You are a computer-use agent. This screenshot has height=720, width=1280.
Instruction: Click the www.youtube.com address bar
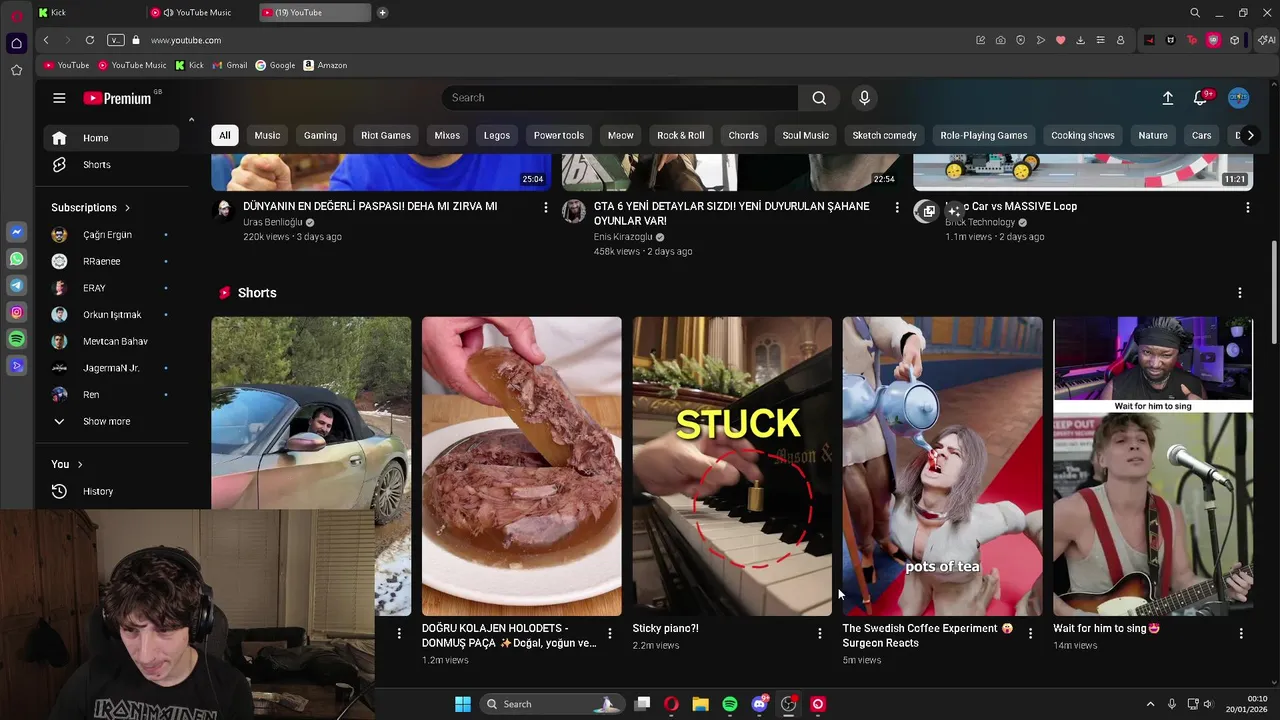point(186,40)
